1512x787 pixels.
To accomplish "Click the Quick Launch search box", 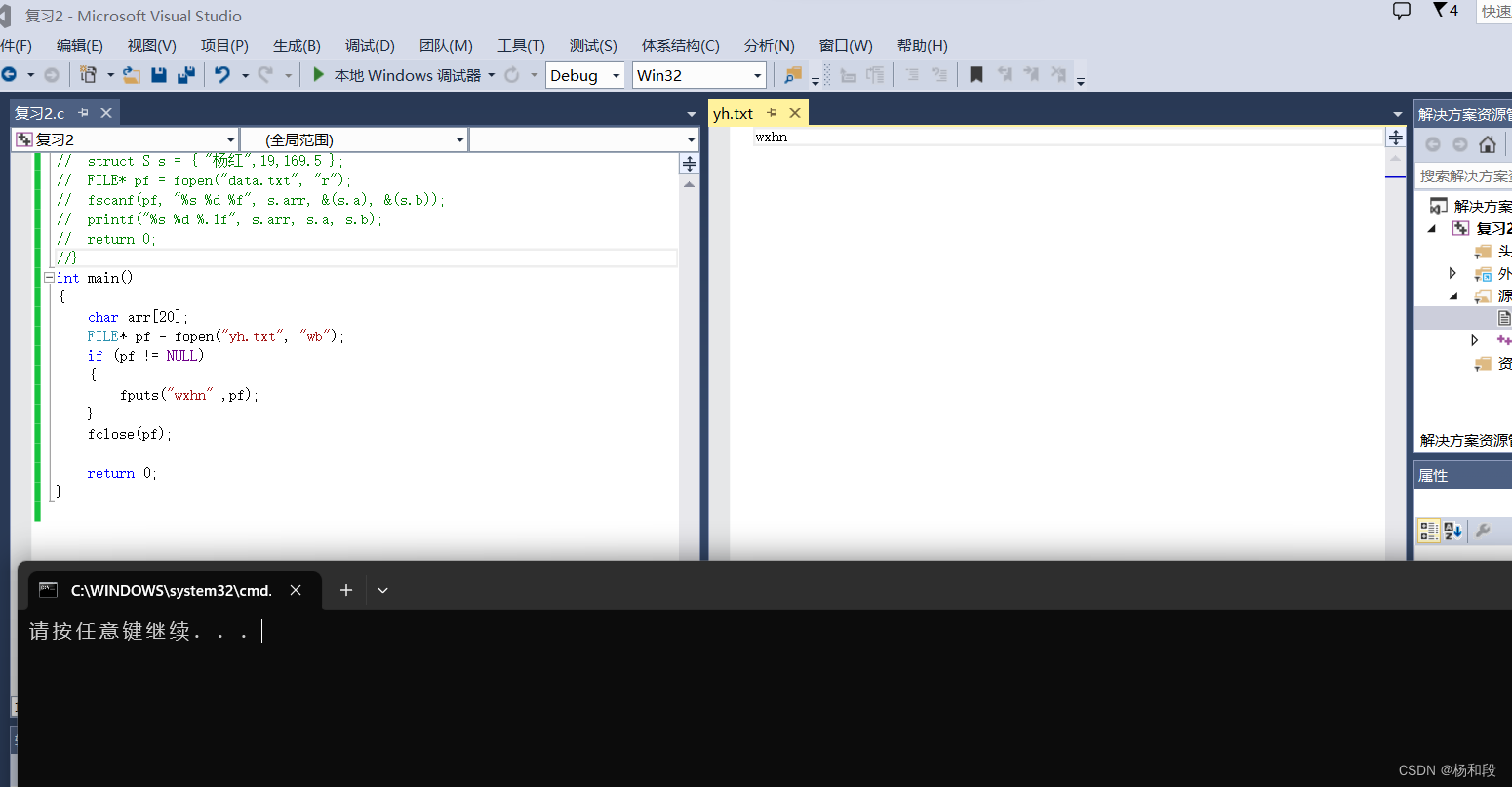I will pos(1494,12).
